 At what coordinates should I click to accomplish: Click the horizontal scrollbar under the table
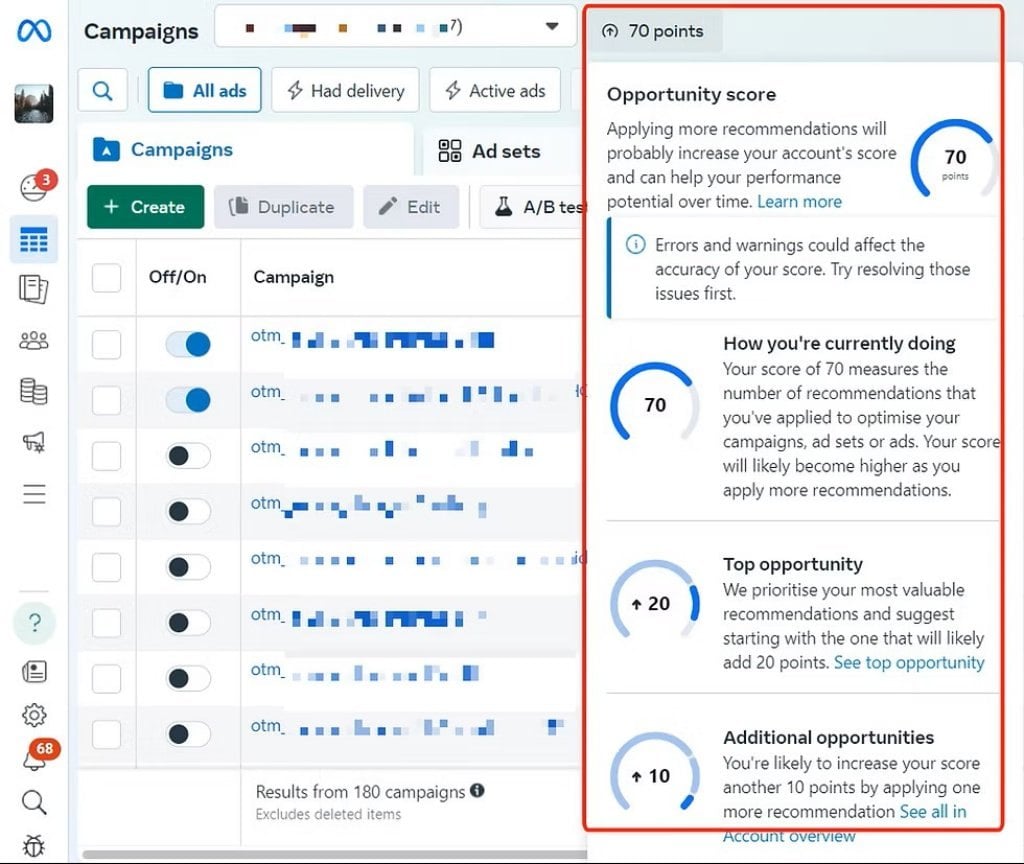tap(334, 854)
